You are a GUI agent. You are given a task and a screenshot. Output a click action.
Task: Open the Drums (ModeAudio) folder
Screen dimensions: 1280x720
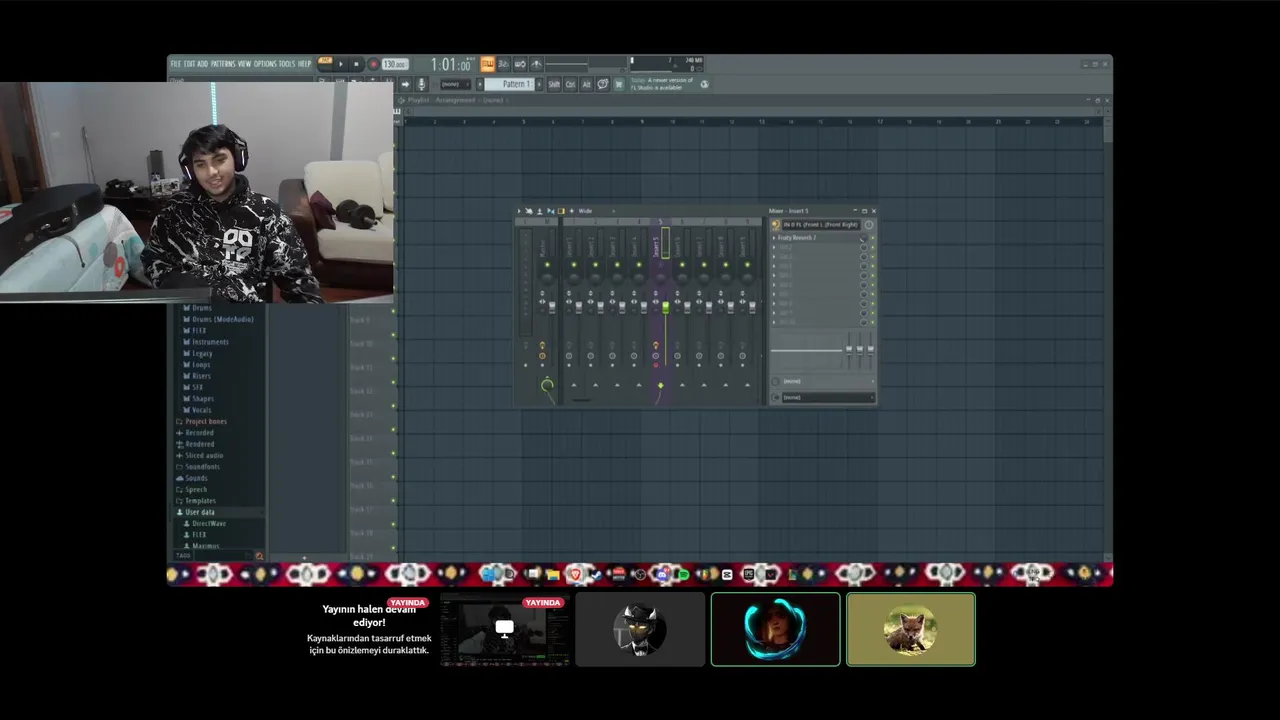[x=218, y=319]
